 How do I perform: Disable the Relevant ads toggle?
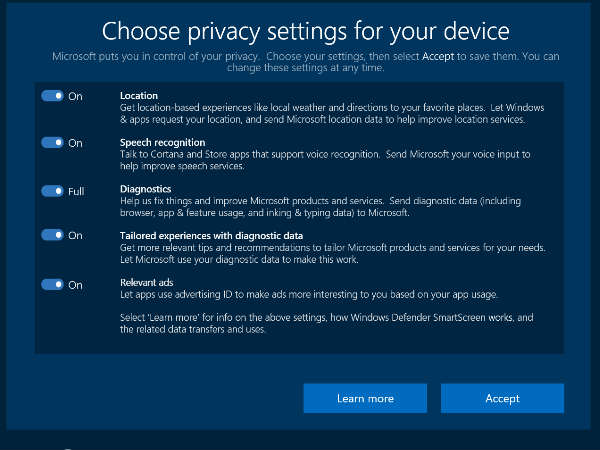[52, 284]
